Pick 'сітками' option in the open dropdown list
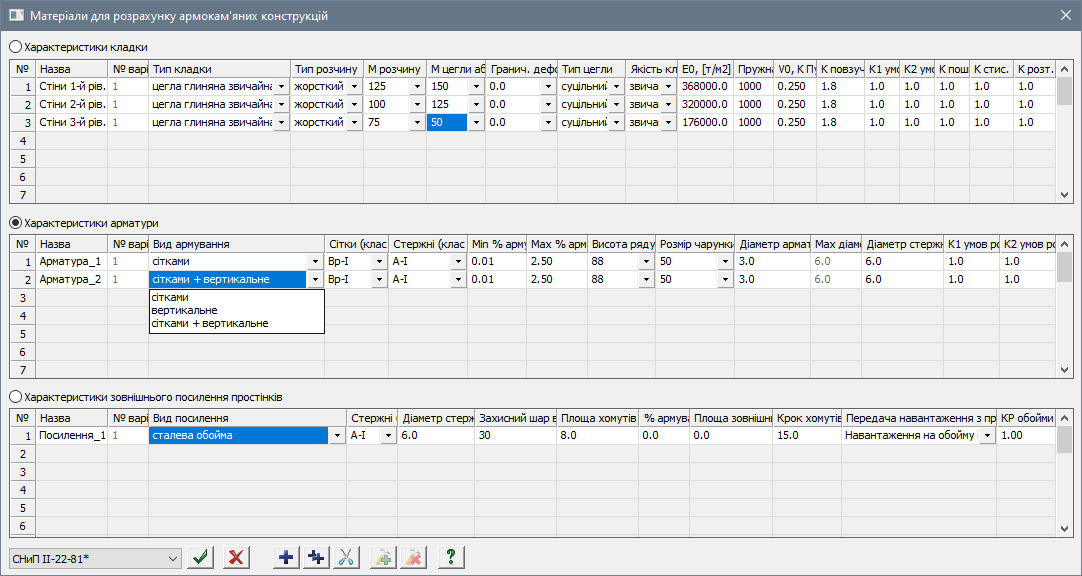 click(170, 298)
